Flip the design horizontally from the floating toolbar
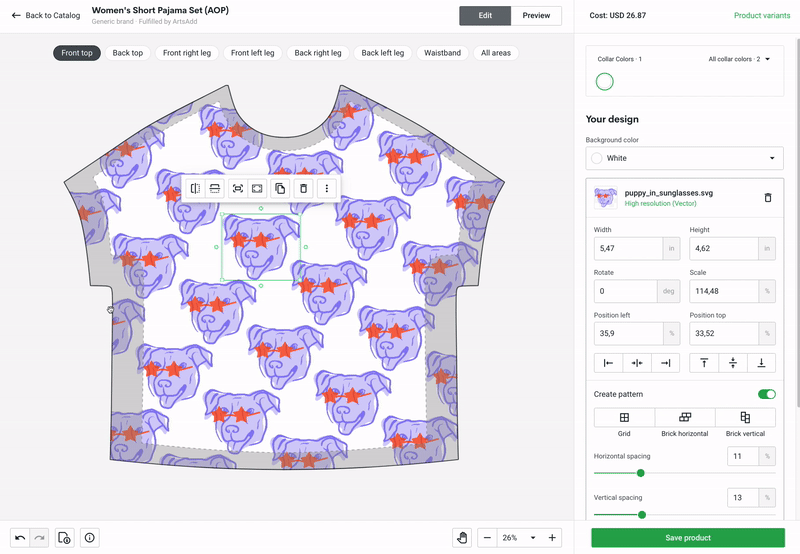The image size is (800, 554). click(195, 189)
